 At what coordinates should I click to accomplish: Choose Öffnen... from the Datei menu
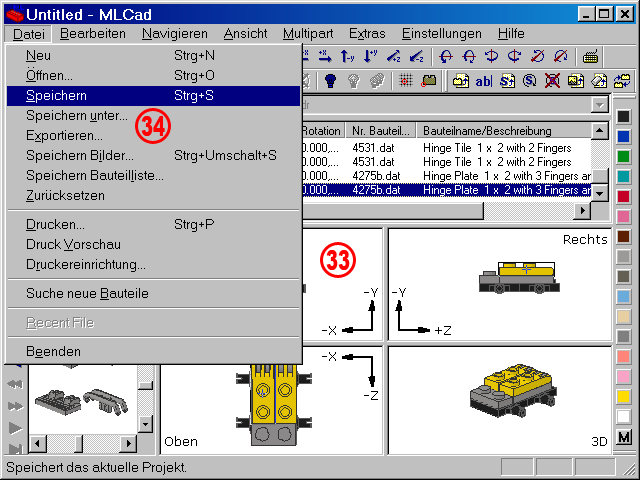153,76
